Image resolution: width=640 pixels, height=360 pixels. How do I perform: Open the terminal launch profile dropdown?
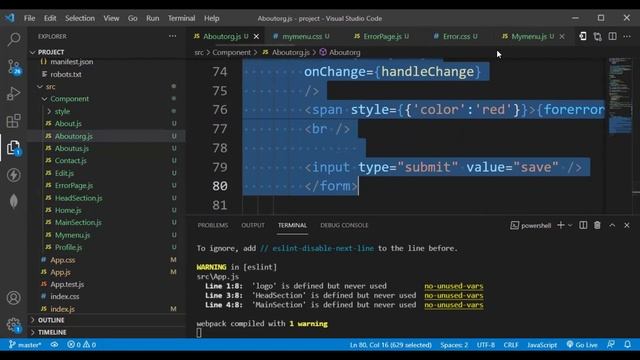(x=570, y=225)
